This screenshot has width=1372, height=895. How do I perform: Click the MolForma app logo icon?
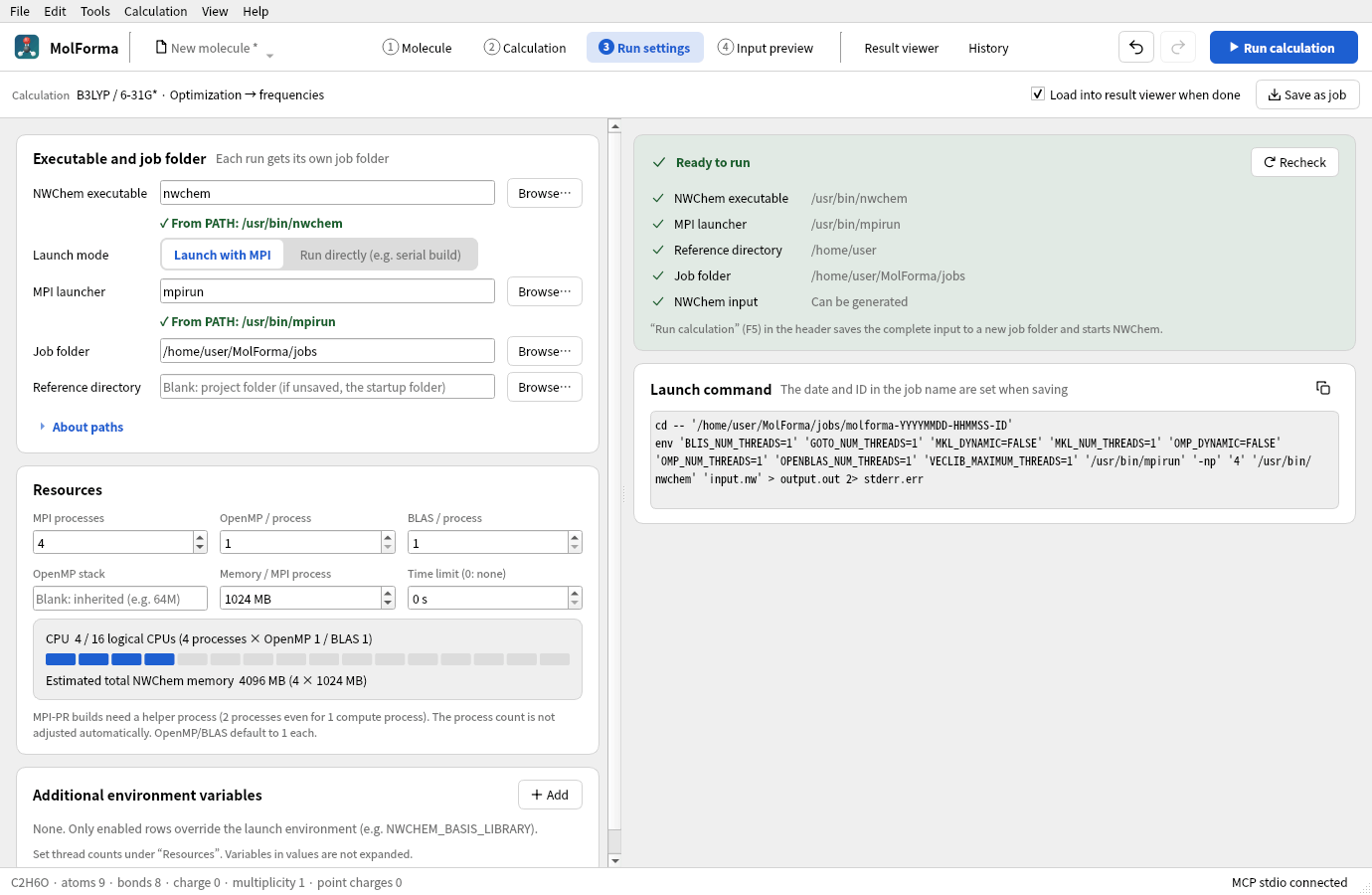coord(27,47)
